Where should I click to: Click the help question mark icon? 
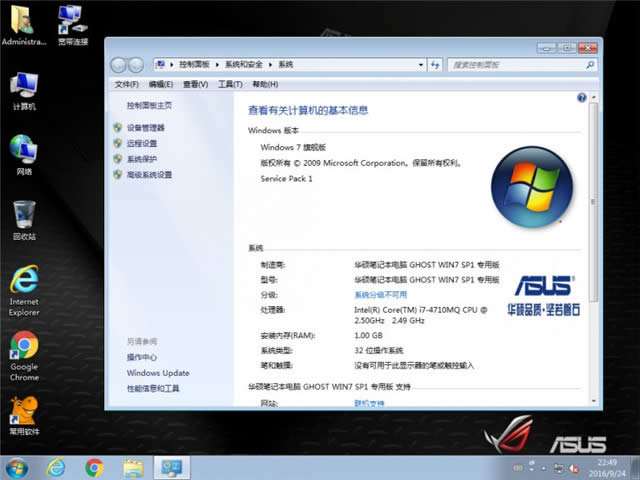pyautogui.click(x=581, y=98)
